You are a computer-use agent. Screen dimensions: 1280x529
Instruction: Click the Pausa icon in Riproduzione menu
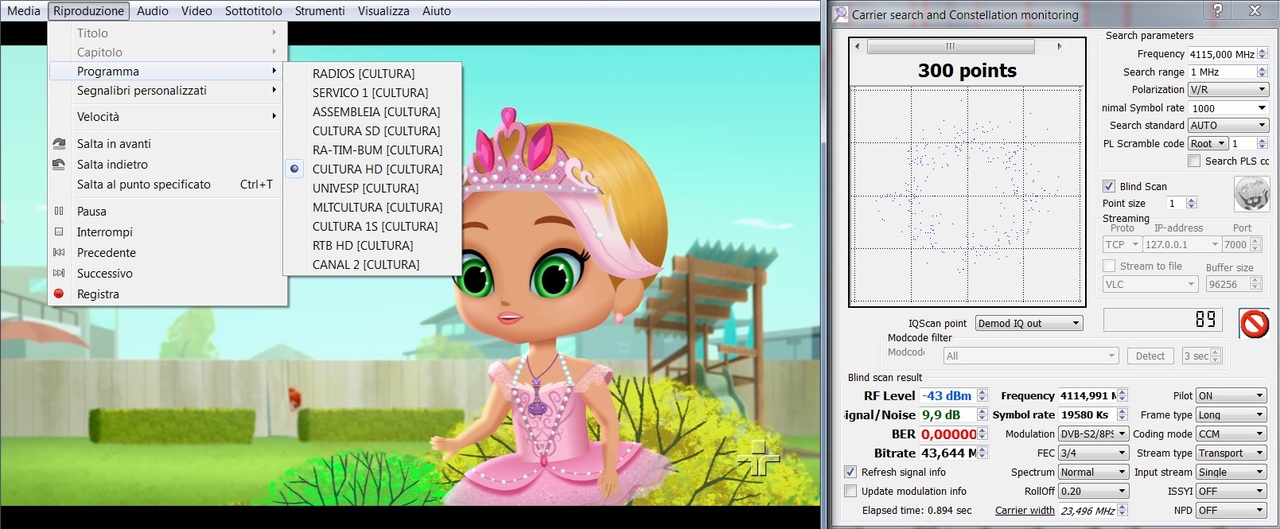59,211
